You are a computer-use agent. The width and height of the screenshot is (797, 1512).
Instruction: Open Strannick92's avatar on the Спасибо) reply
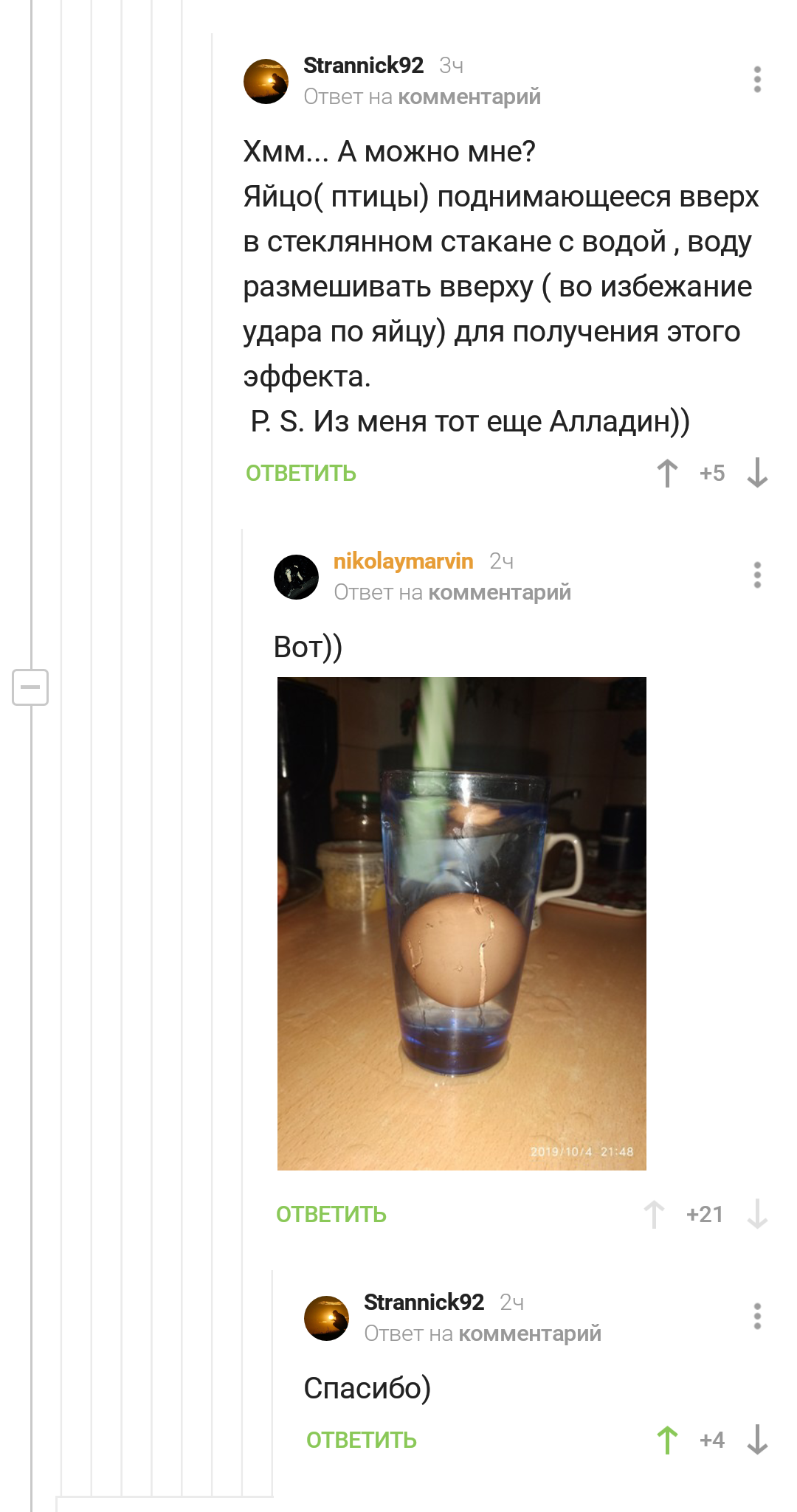pyautogui.click(x=326, y=1318)
